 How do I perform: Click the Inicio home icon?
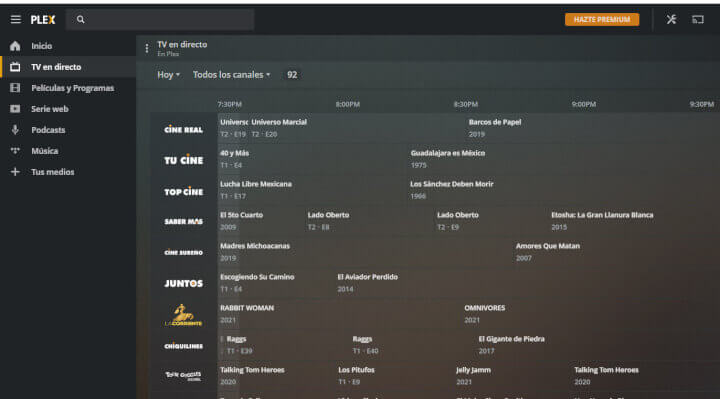click(15, 46)
